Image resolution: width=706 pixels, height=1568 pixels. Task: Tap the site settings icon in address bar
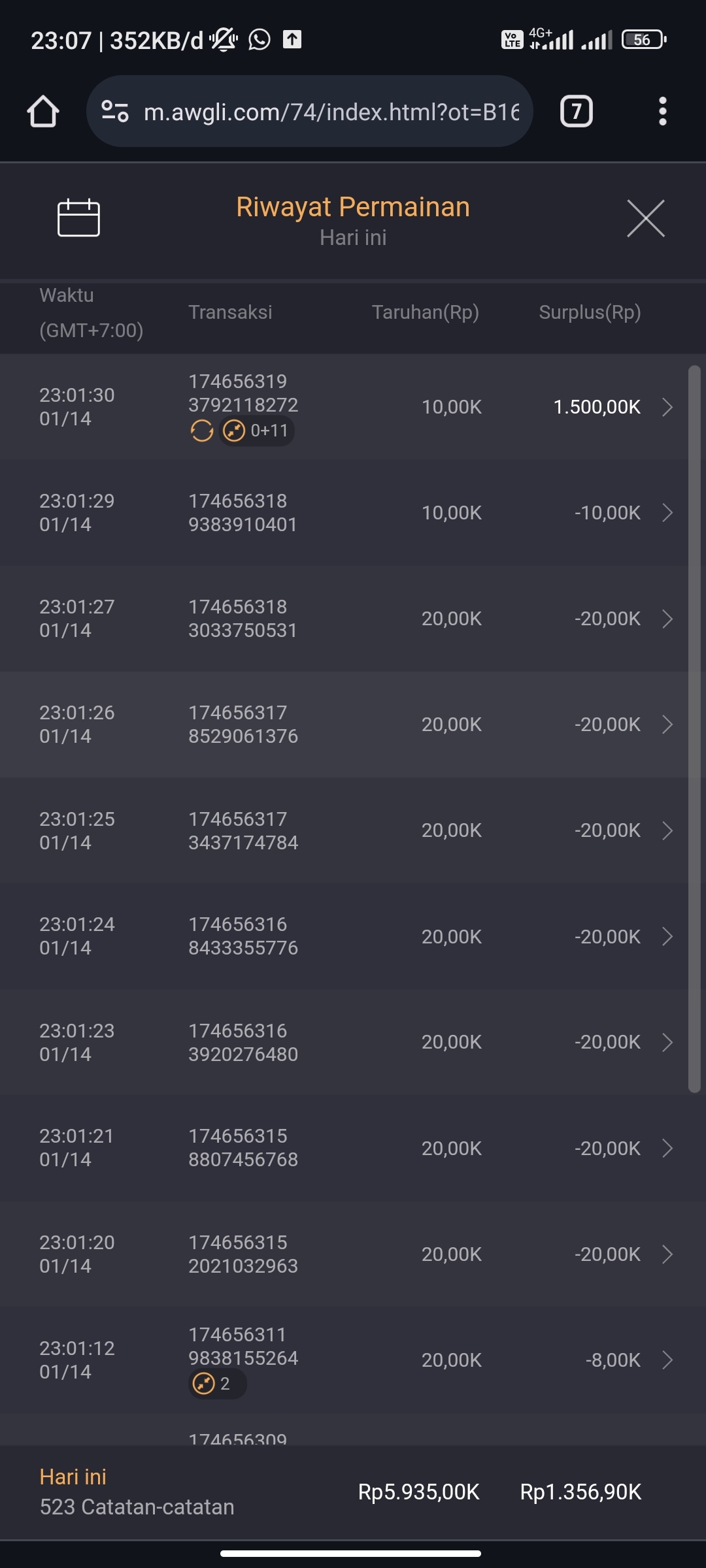coord(115,112)
